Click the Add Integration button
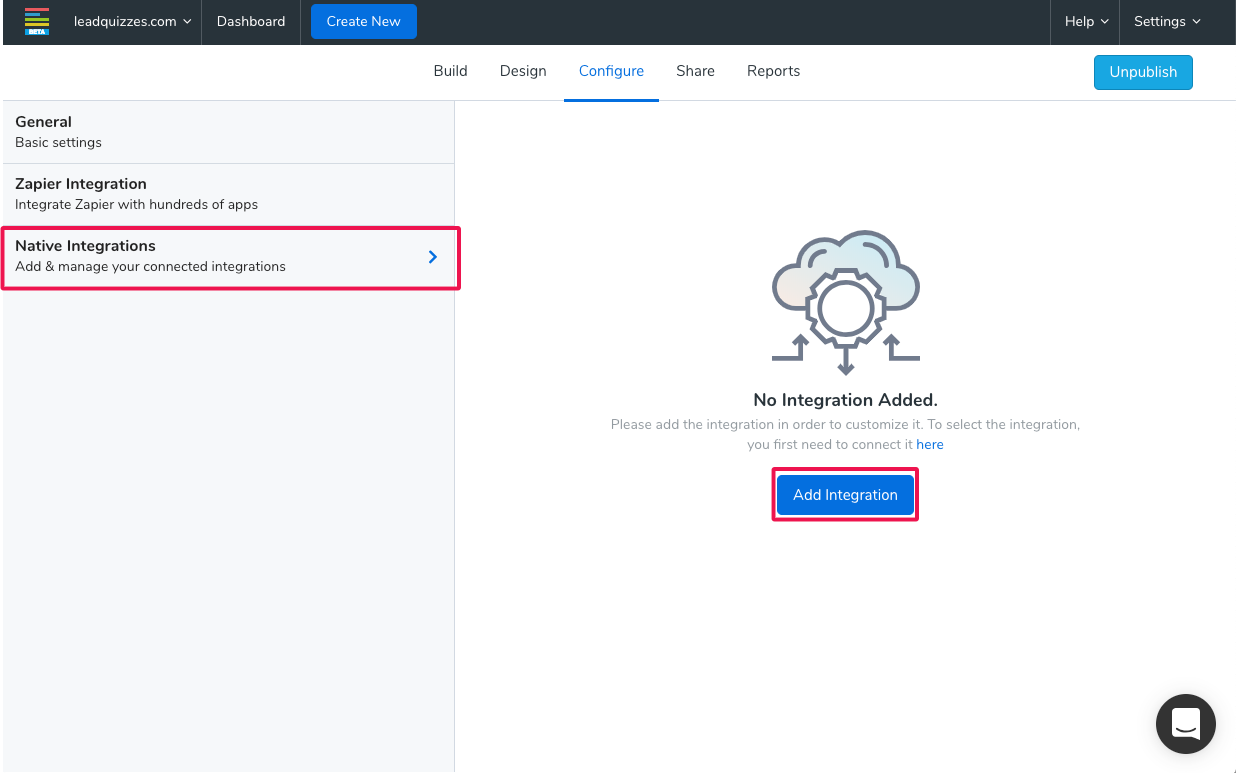This screenshot has height=773, width=1236. click(845, 495)
